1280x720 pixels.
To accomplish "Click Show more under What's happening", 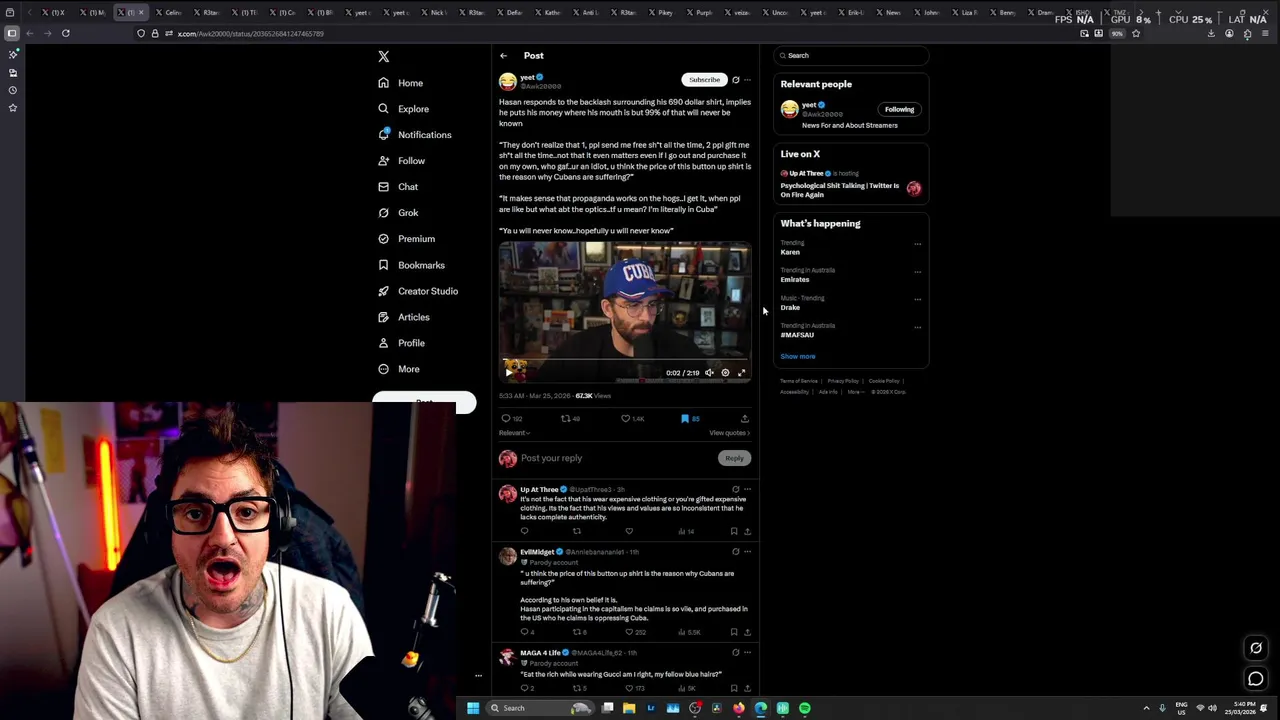I will pos(798,357).
